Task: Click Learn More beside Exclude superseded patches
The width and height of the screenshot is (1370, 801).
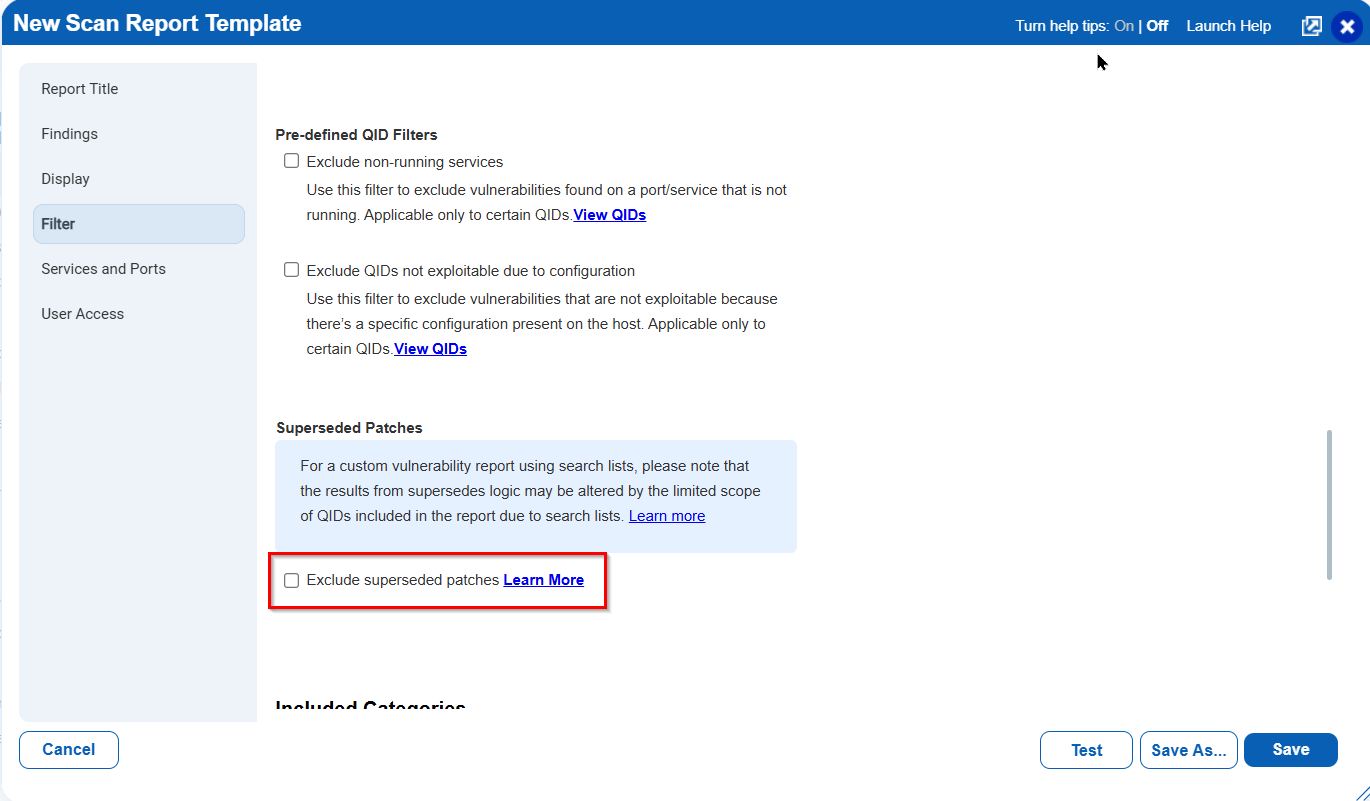Action: point(543,580)
